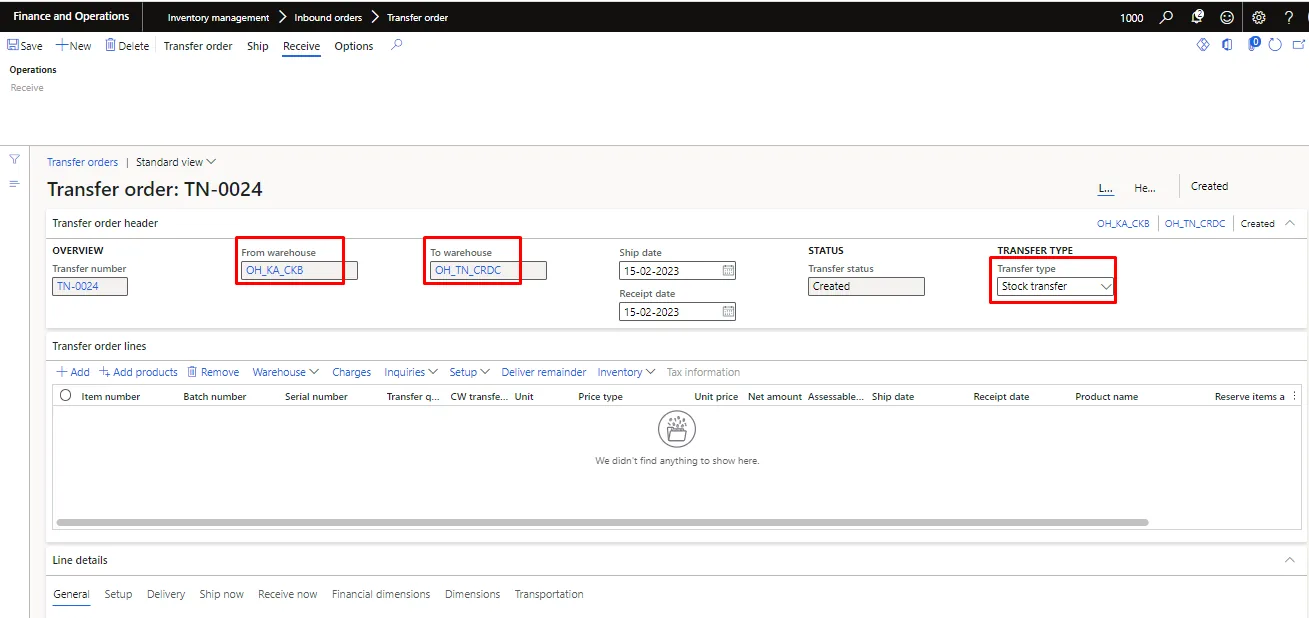The image size is (1309, 618).
Task: Open the Ship tab
Action: pos(258,46)
